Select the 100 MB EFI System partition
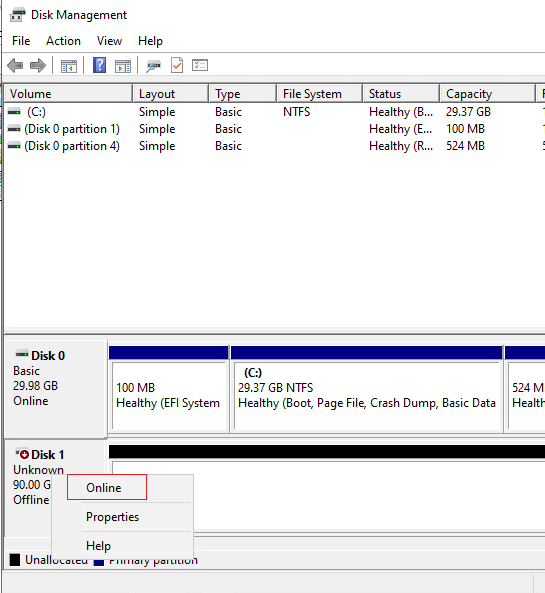Image resolution: width=545 pixels, height=593 pixels. tap(169, 395)
